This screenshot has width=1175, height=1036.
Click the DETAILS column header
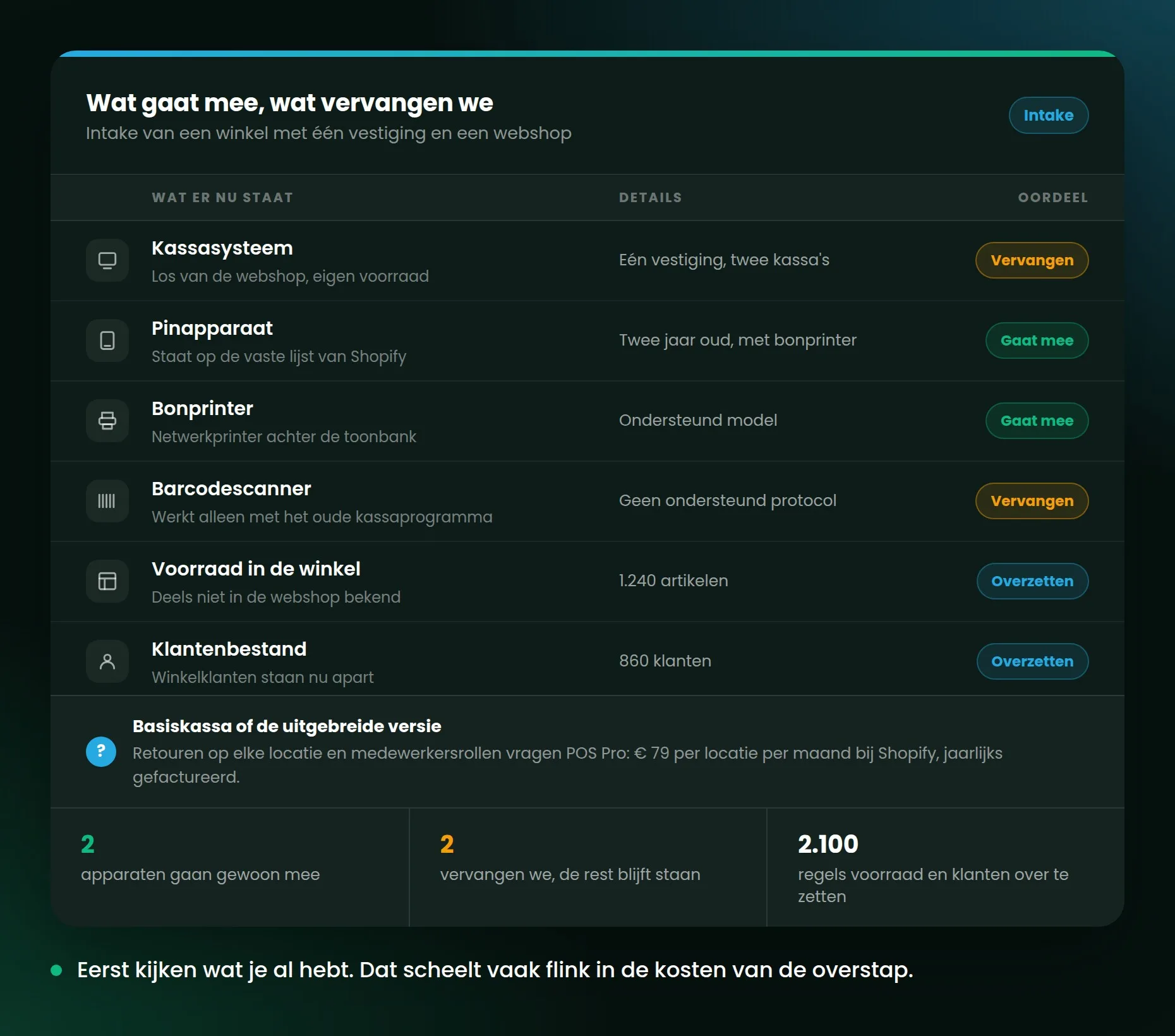pos(651,198)
